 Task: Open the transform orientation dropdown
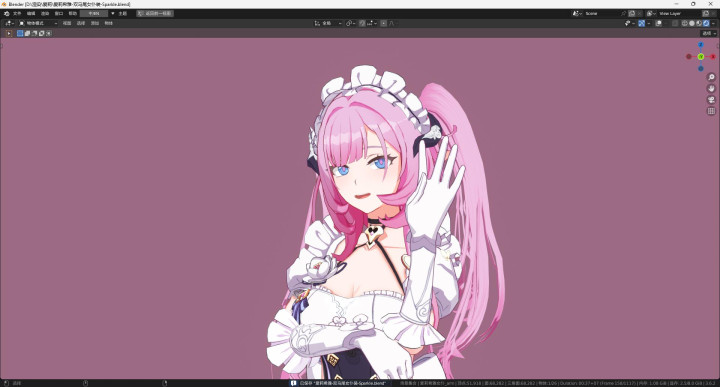pyautogui.click(x=328, y=23)
